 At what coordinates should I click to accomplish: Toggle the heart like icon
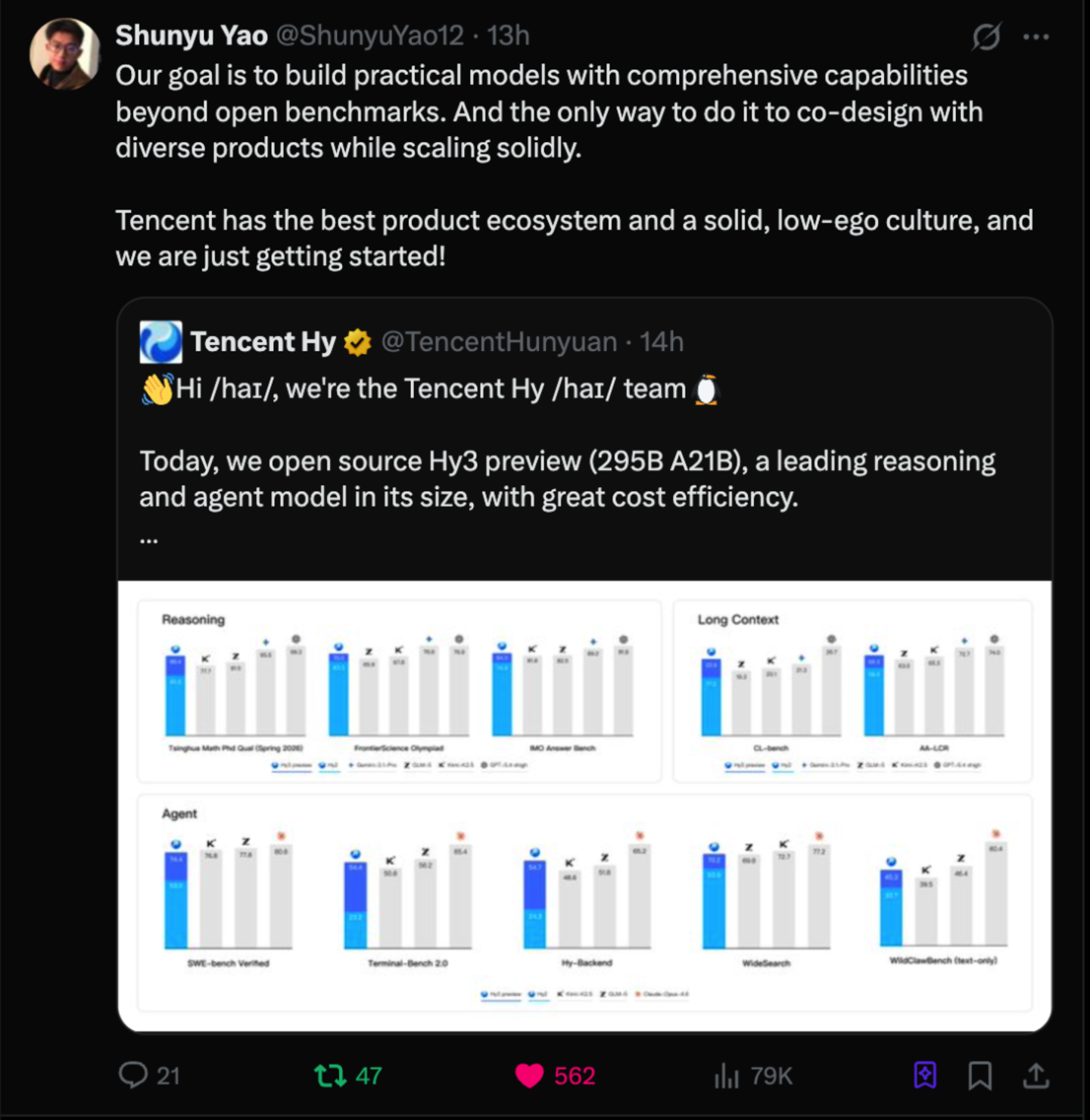tap(529, 1075)
